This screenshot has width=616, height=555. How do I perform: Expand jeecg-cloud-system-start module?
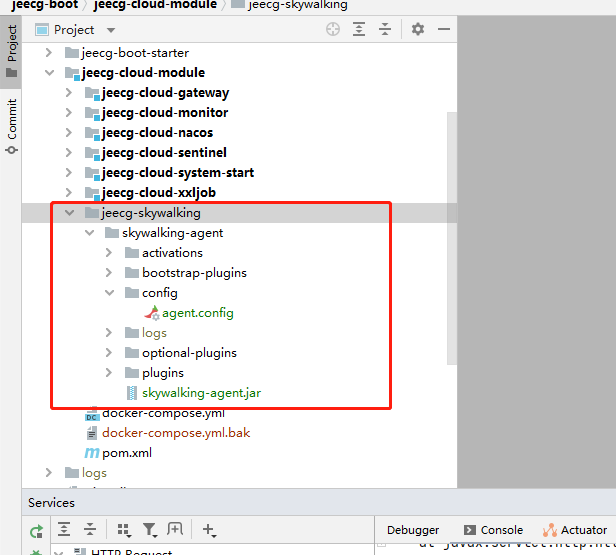[69, 173]
